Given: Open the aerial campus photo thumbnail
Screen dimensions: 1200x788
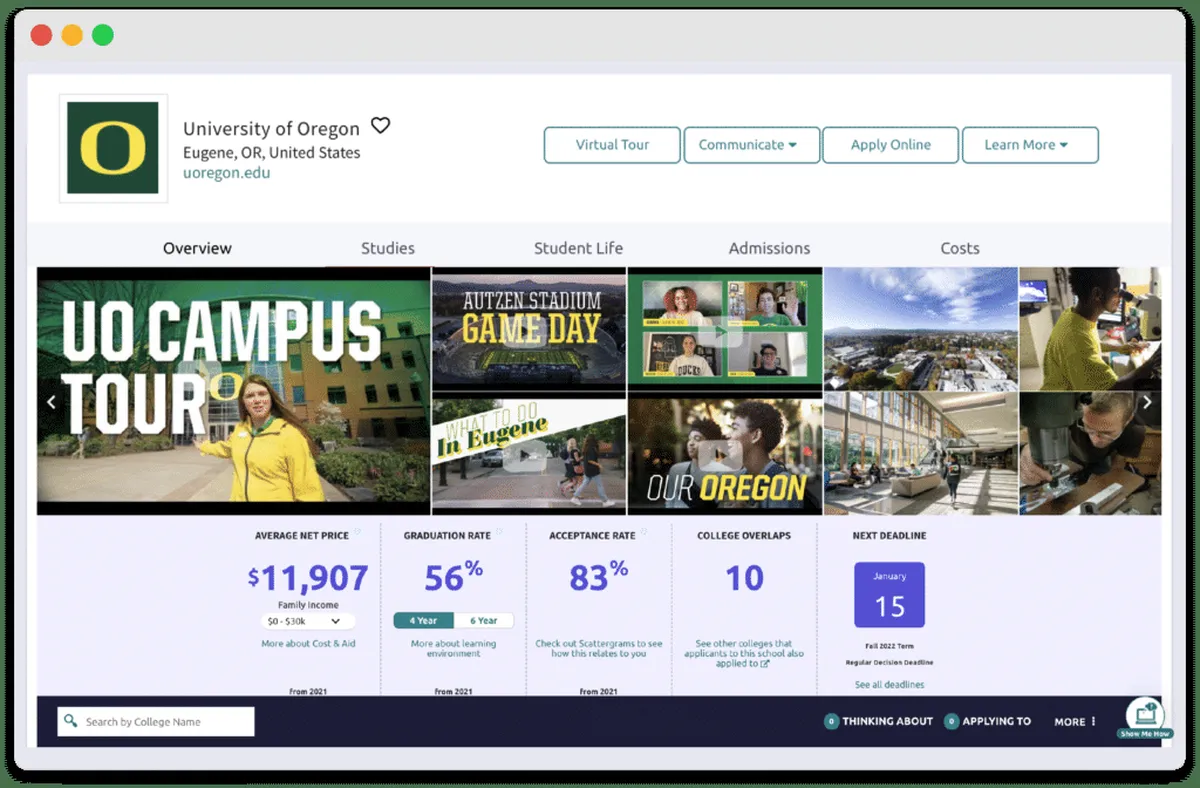Looking at the screenshot, I should (x=920, y=328).
